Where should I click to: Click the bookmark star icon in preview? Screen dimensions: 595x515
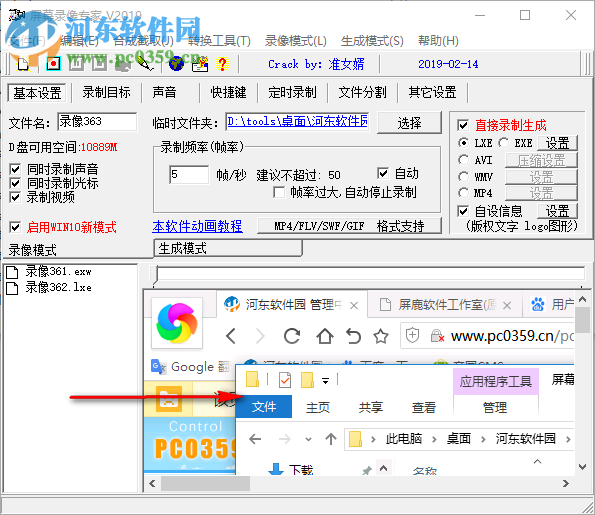click(x=381, y=336)
